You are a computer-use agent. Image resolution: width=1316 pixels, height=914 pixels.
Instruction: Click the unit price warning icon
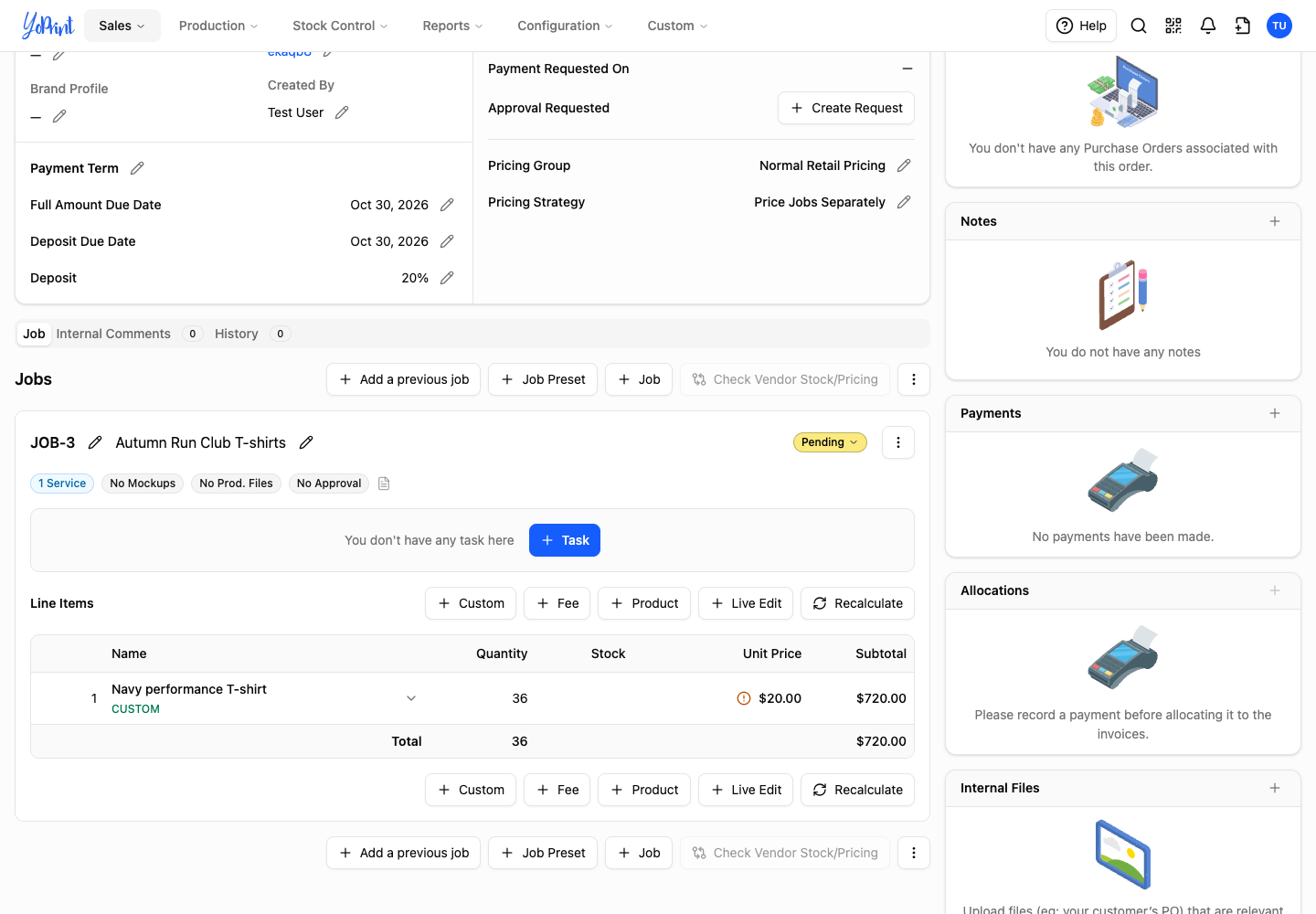[x=744, y=698]
